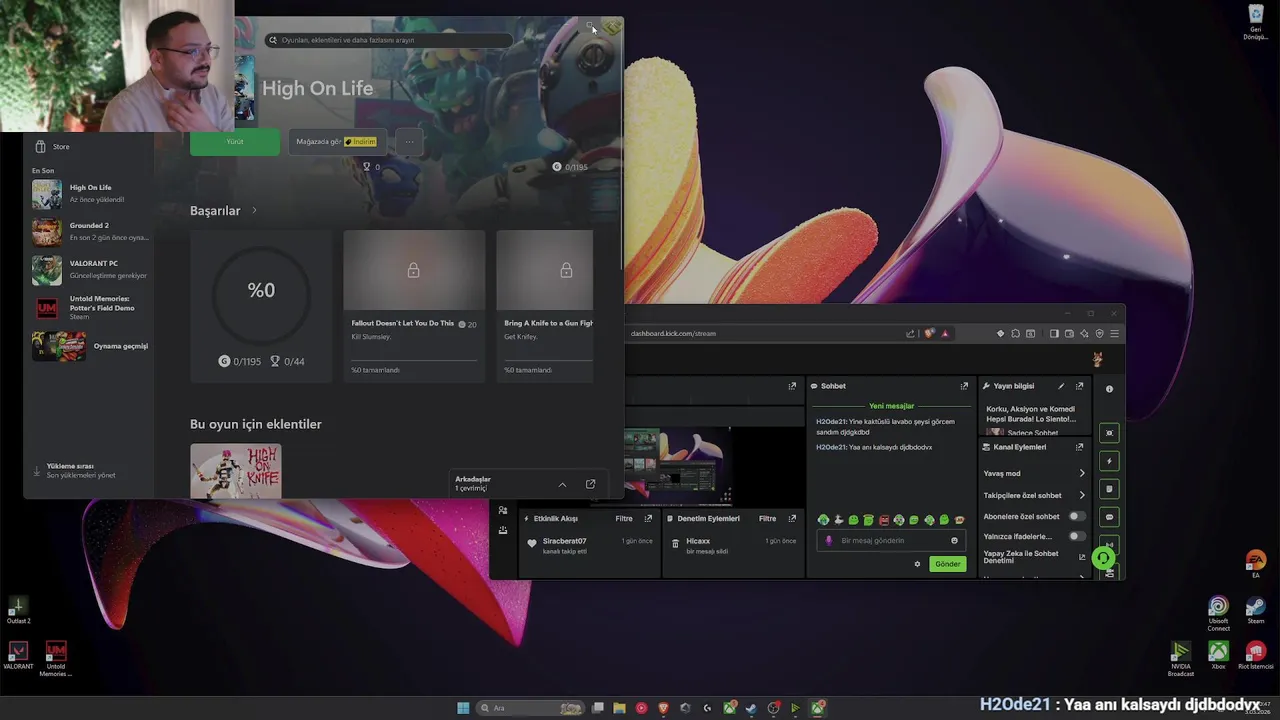The image size is (1280, 720).
Task: Click the share icon in address bar
Action: coord(910,333)
